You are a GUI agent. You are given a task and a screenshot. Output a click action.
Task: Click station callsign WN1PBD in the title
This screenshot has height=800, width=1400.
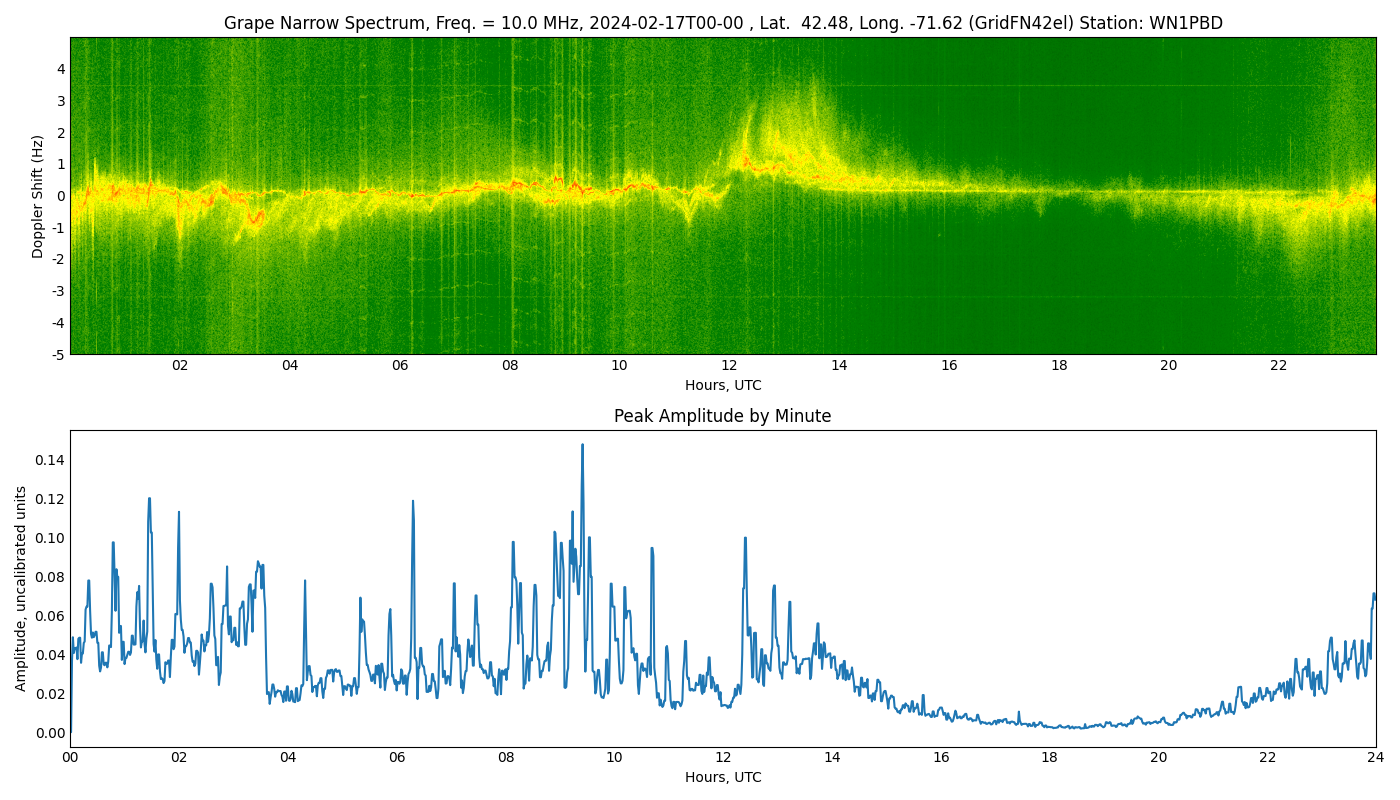(1184, 23)
